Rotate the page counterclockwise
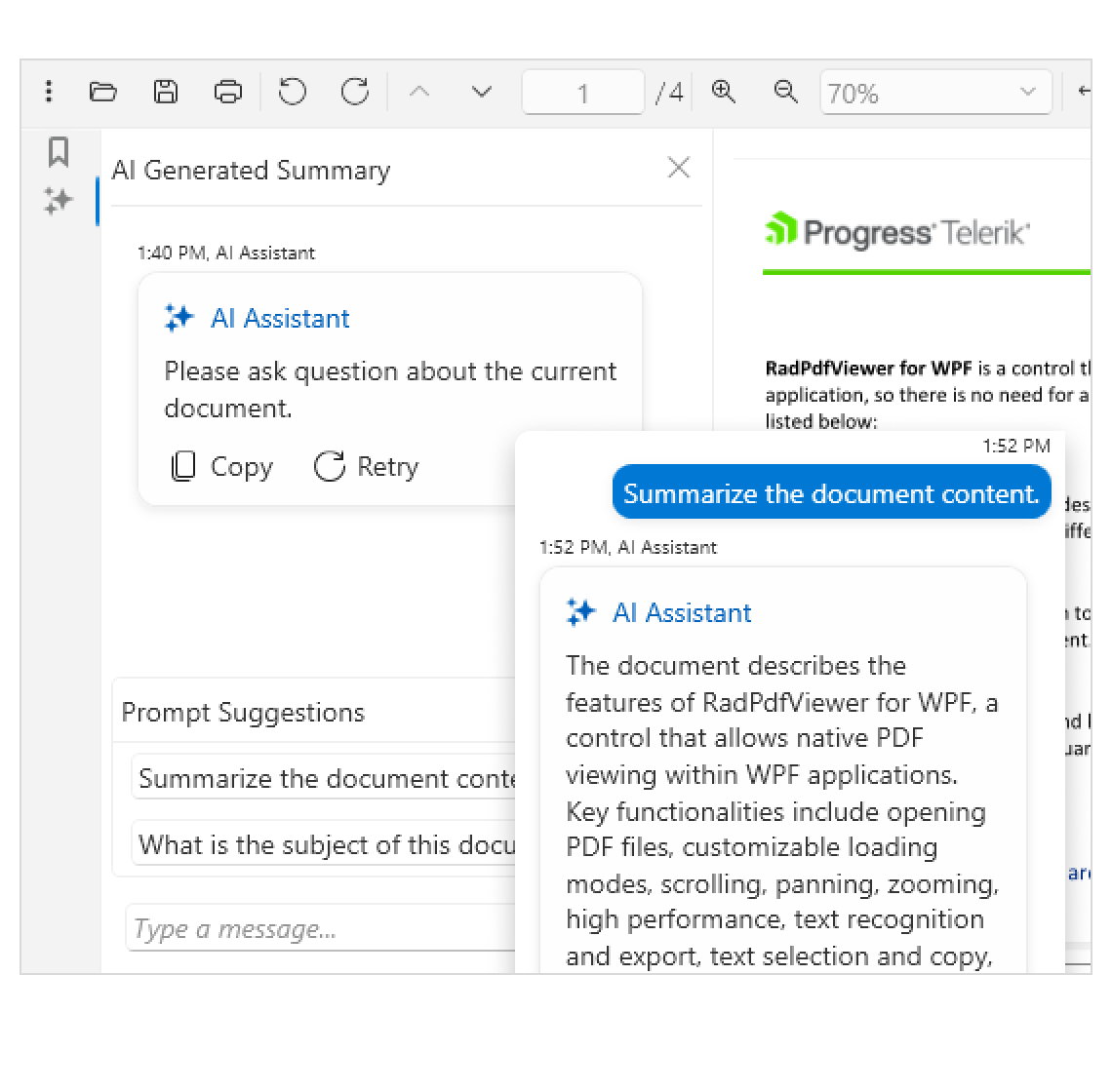This screenshot has width=1112, height=1092. [x=292, y=91]
